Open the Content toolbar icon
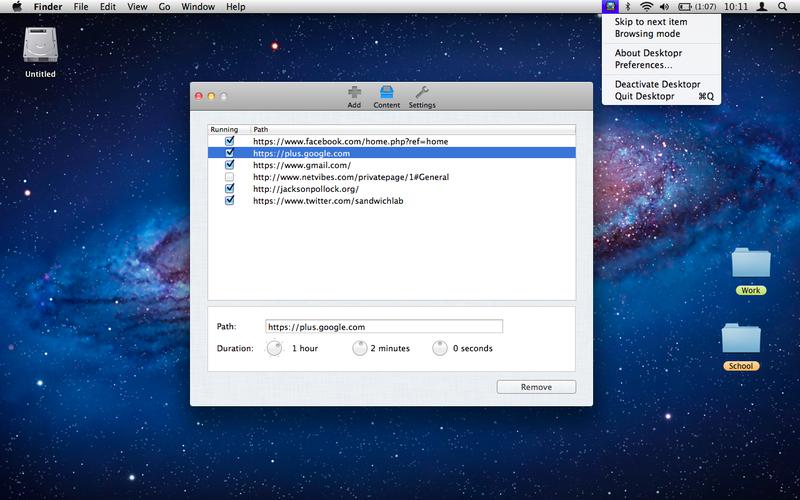Screen dimensions: 800x500 tap(386, 93)
